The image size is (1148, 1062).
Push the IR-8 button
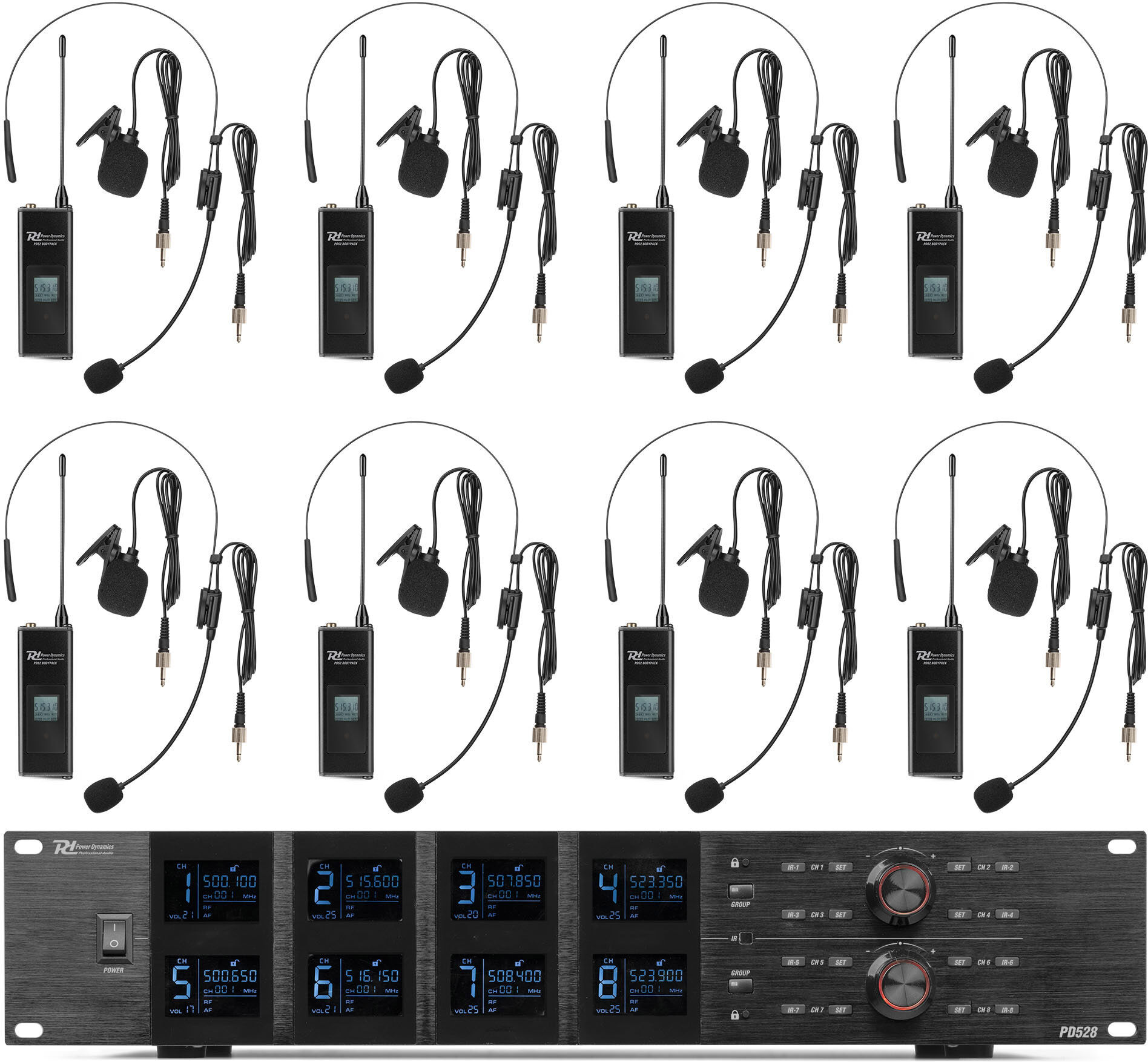point(1008,1010)
